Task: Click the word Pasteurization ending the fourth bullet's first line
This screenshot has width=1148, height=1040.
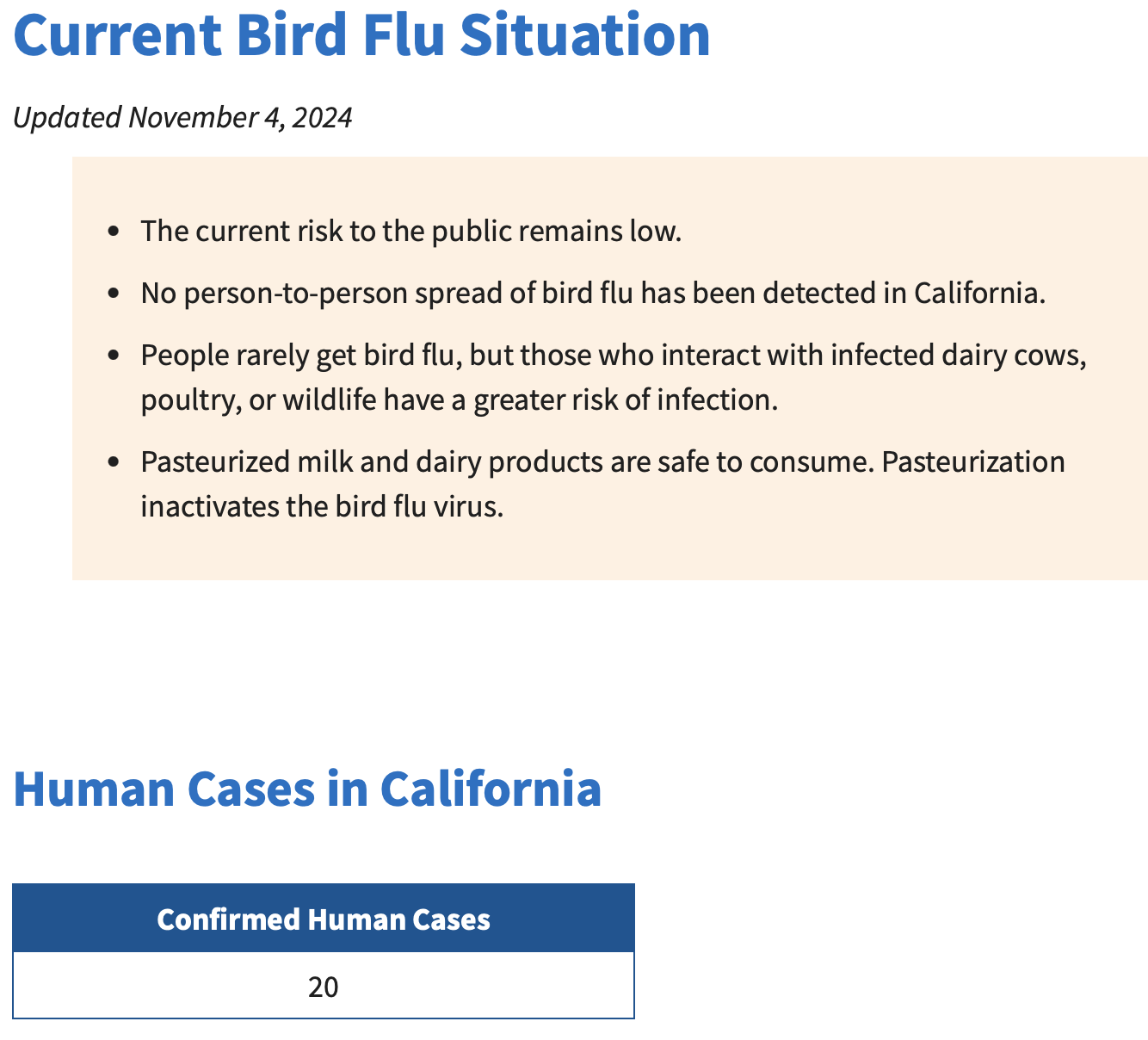Action: pos(973,462)
